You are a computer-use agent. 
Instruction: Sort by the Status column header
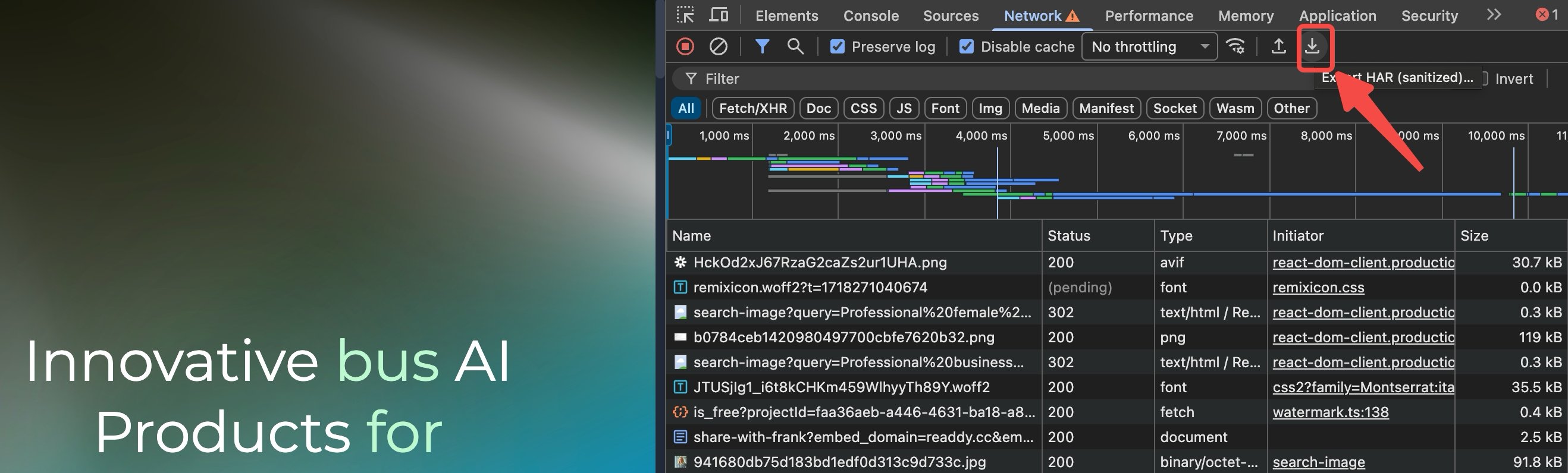point(1098,236)
